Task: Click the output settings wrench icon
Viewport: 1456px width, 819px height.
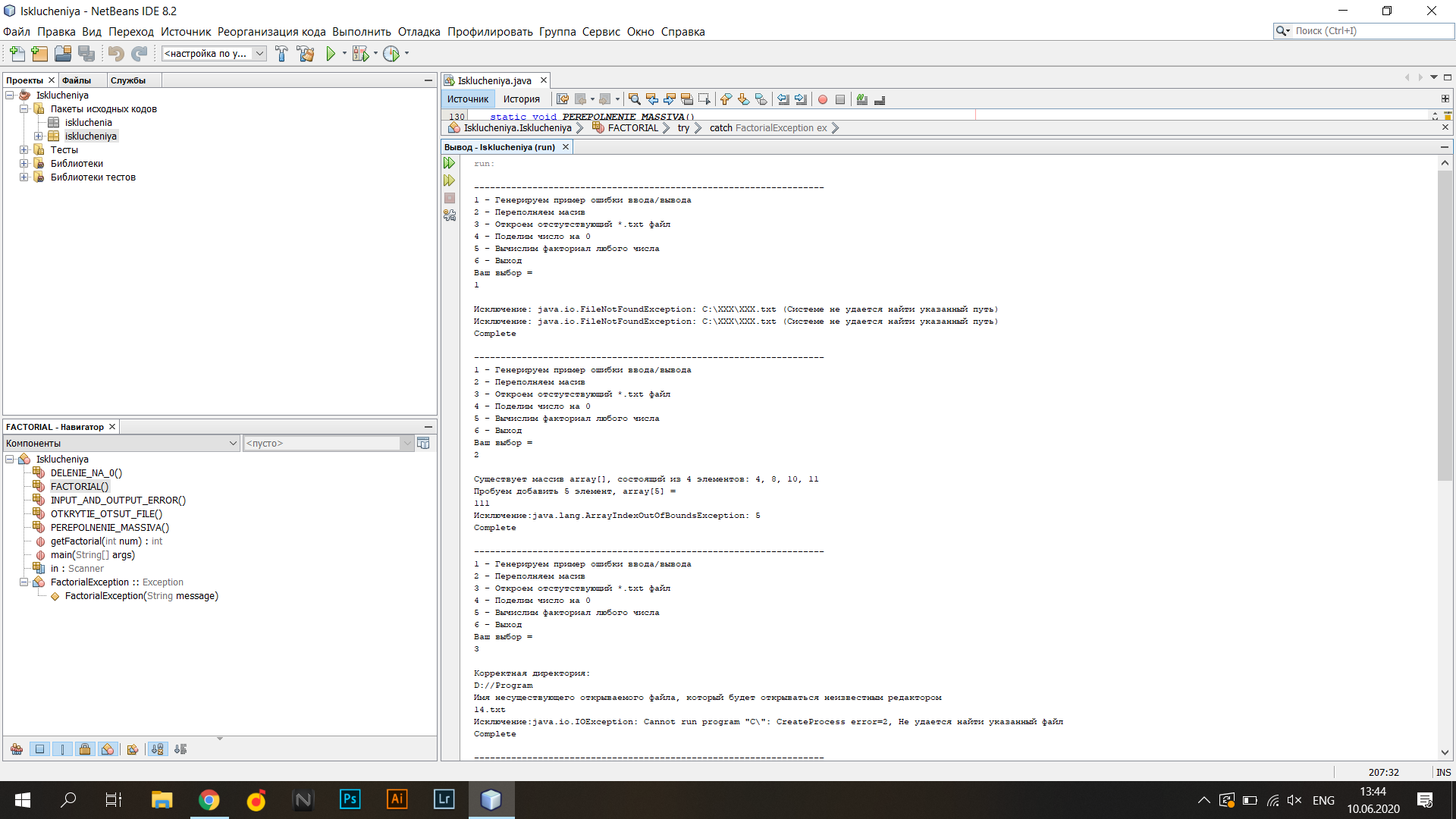Action: pyautogui.click(x=450, y=215)
